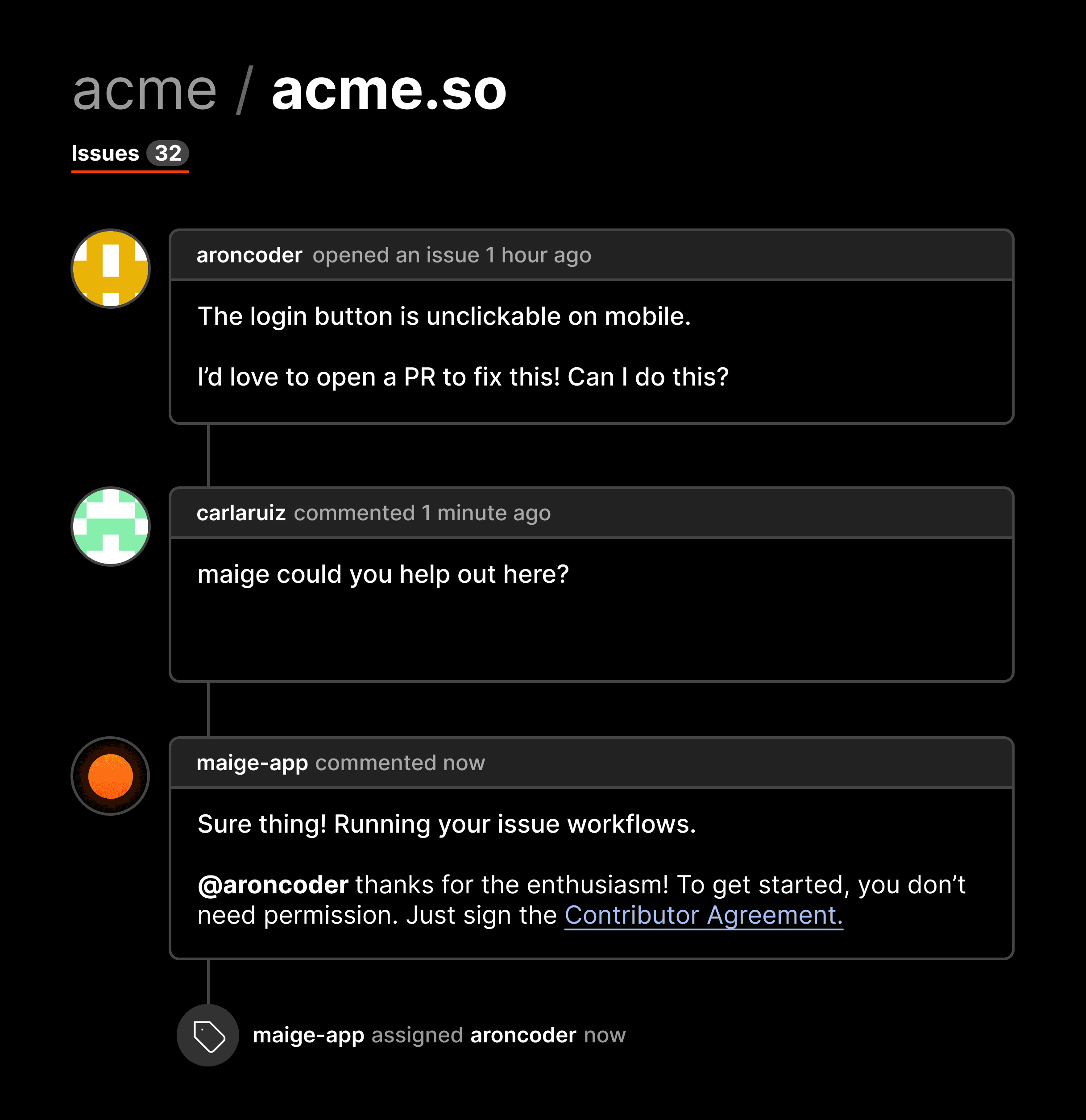Open the Contributor Agreement link
1086x1120 pixels.
point(704,915)
